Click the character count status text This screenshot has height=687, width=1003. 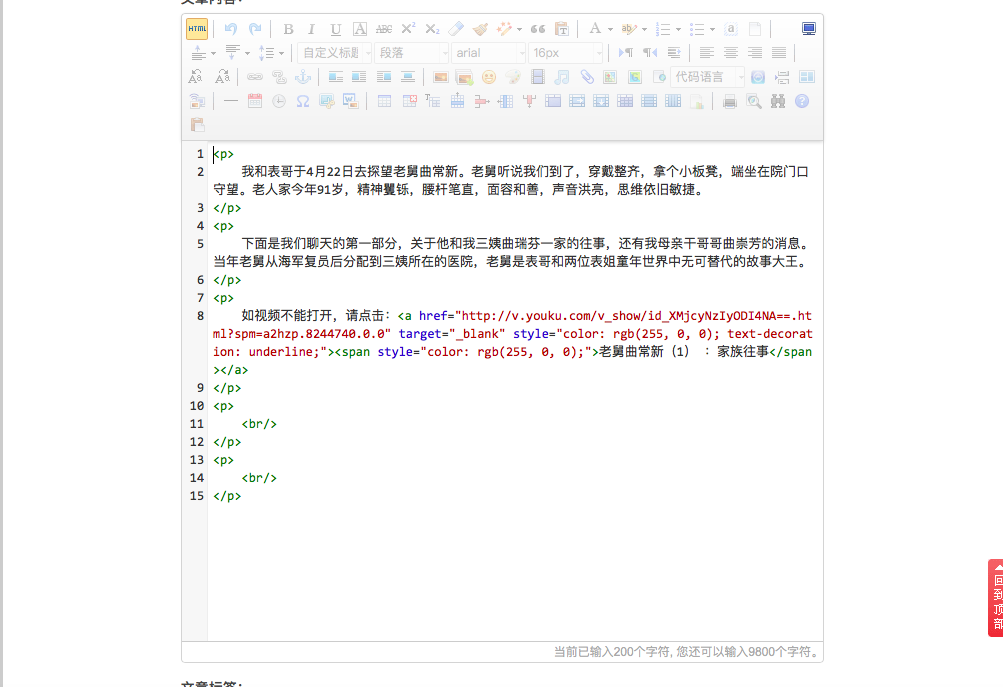[x=685, y=652]
